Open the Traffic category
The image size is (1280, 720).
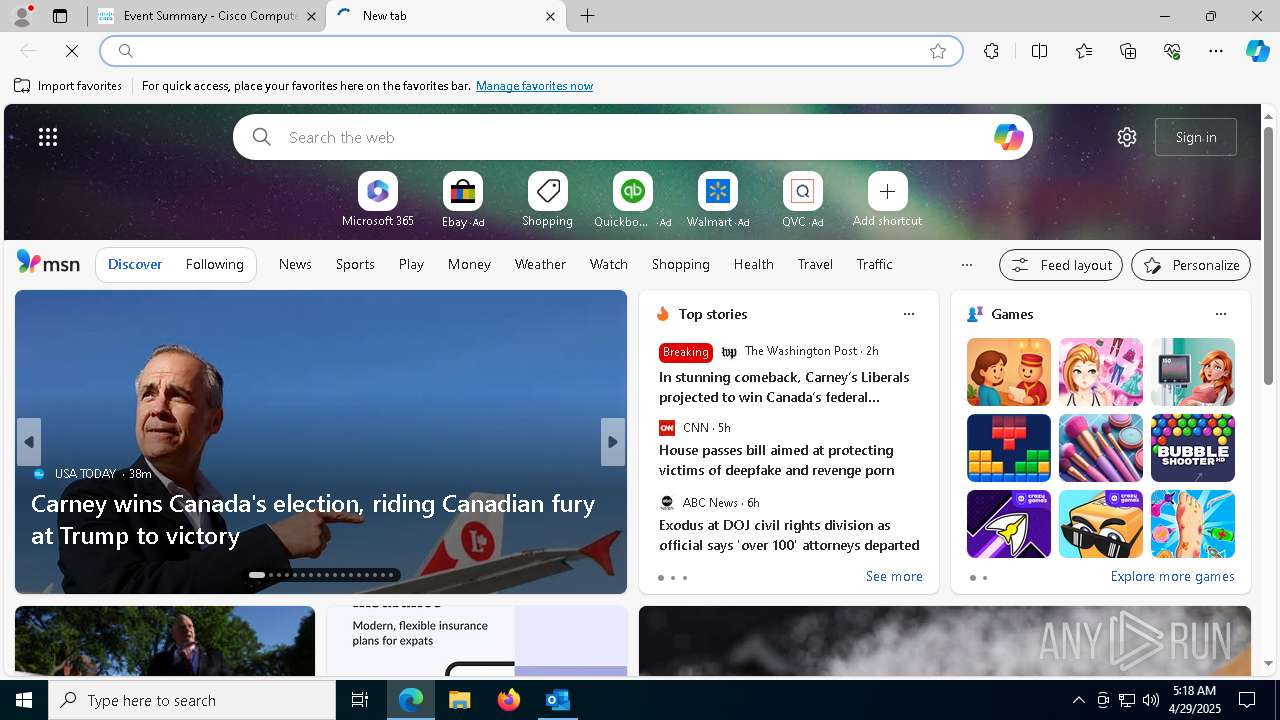click(x=874, y=264)
